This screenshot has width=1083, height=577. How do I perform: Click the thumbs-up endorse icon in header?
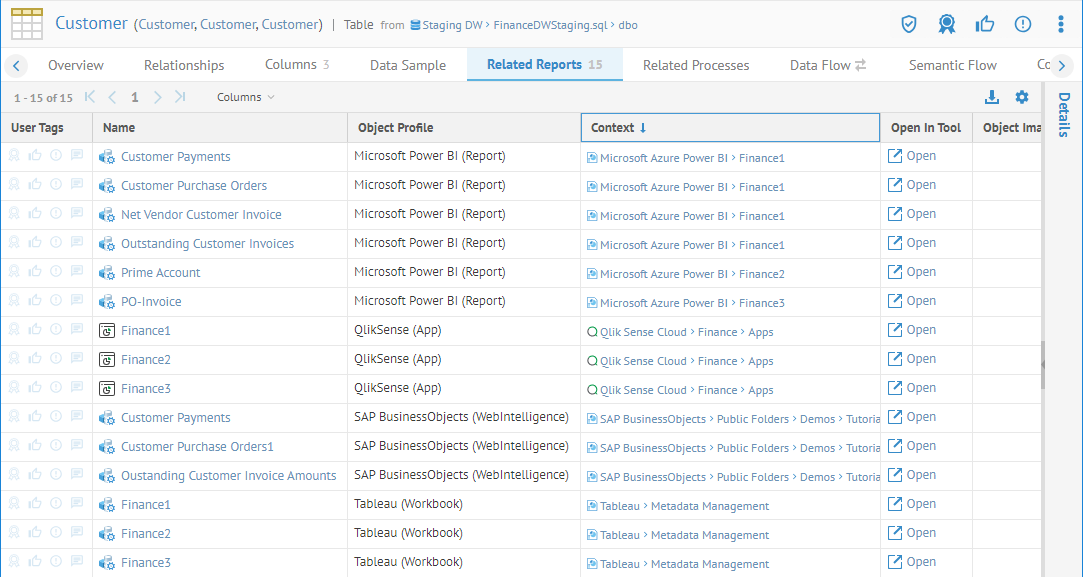pos(984,24)
